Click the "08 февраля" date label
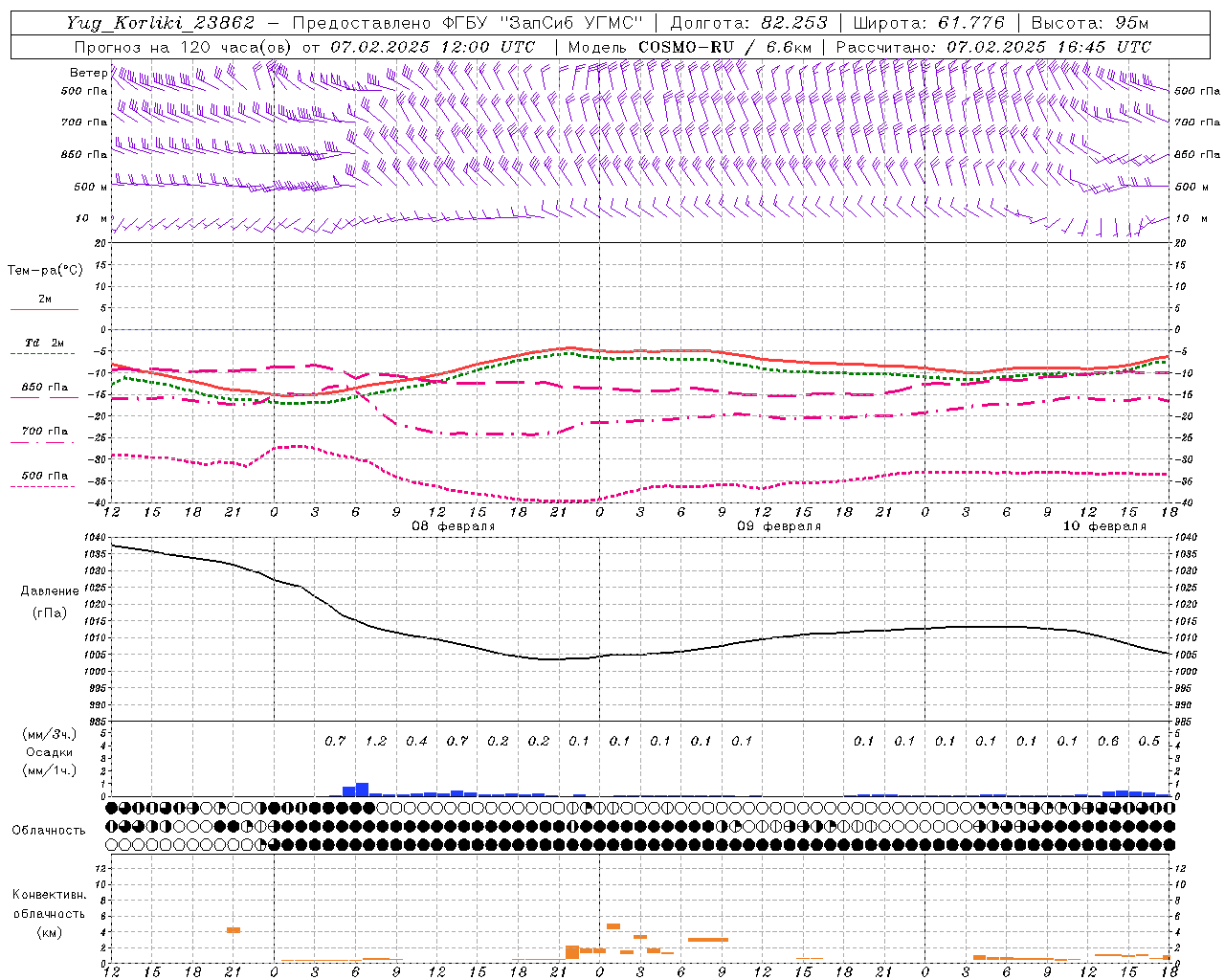 point(454,526)
